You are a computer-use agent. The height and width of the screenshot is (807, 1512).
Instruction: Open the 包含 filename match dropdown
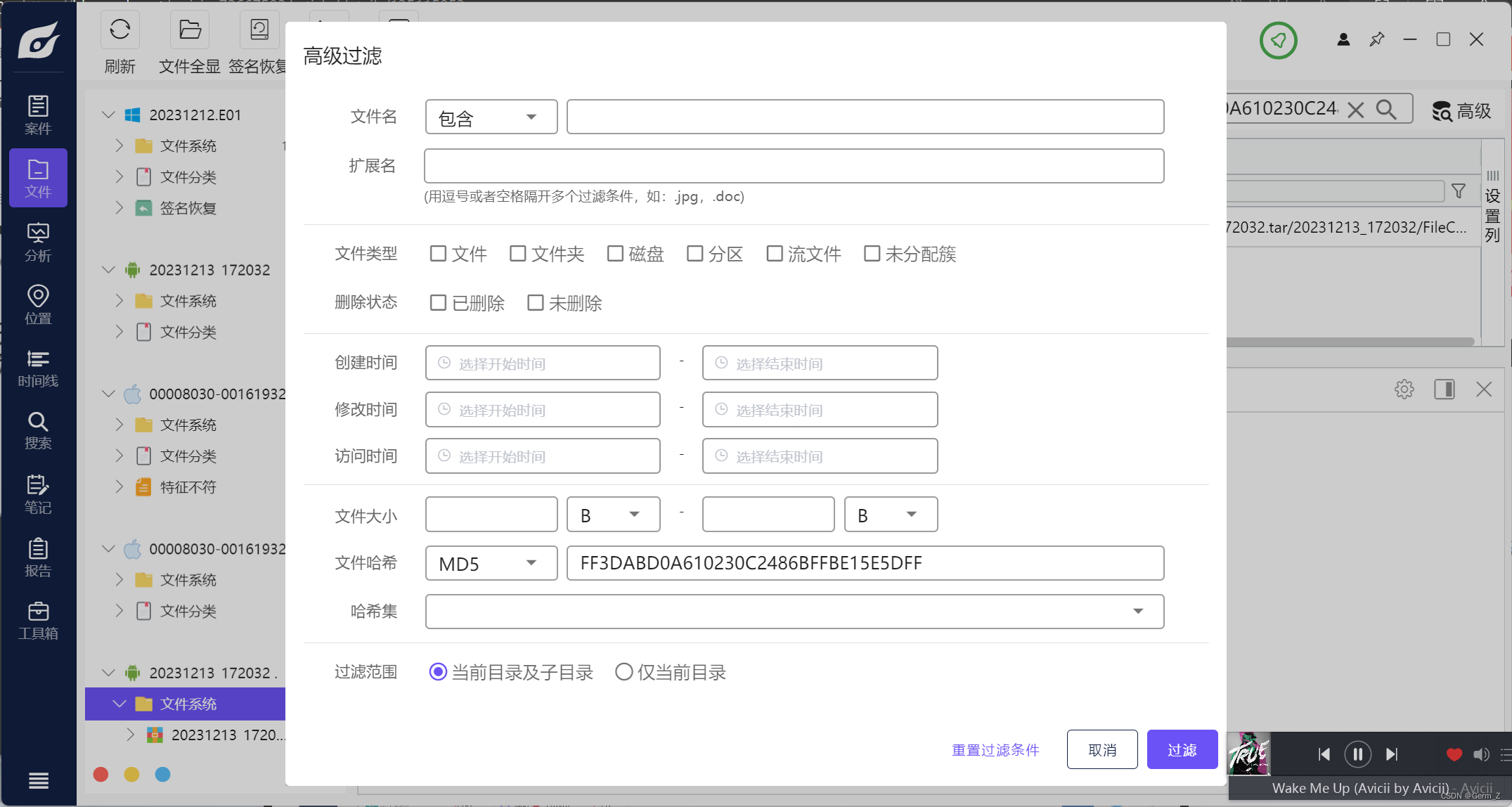point(491,117)
